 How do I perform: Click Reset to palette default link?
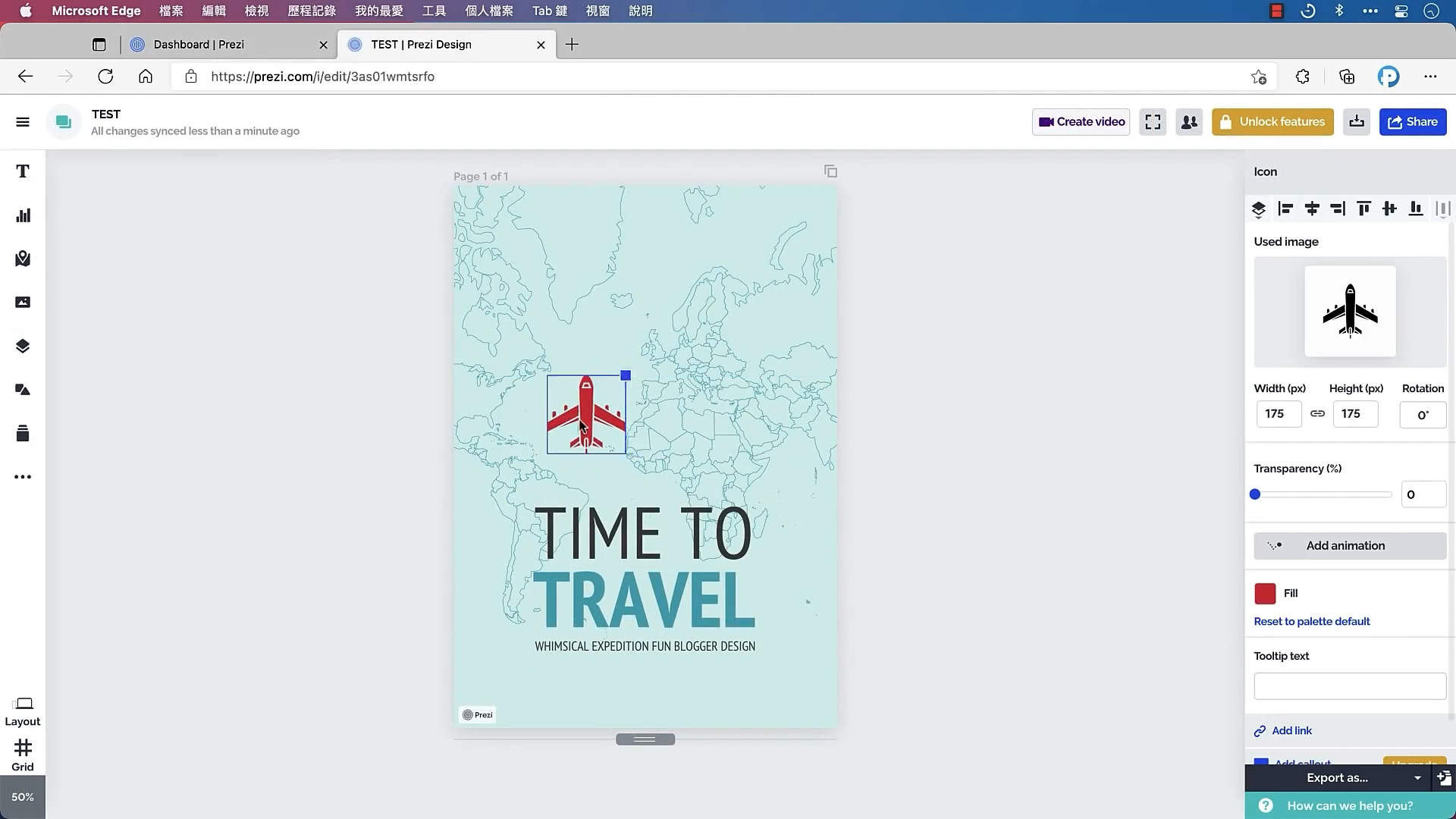(1311, 622)
